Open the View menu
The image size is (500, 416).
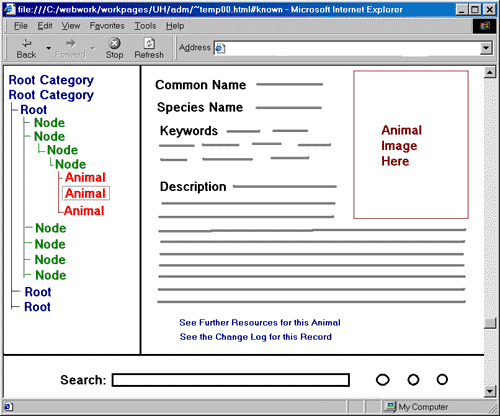click(71, 26)
